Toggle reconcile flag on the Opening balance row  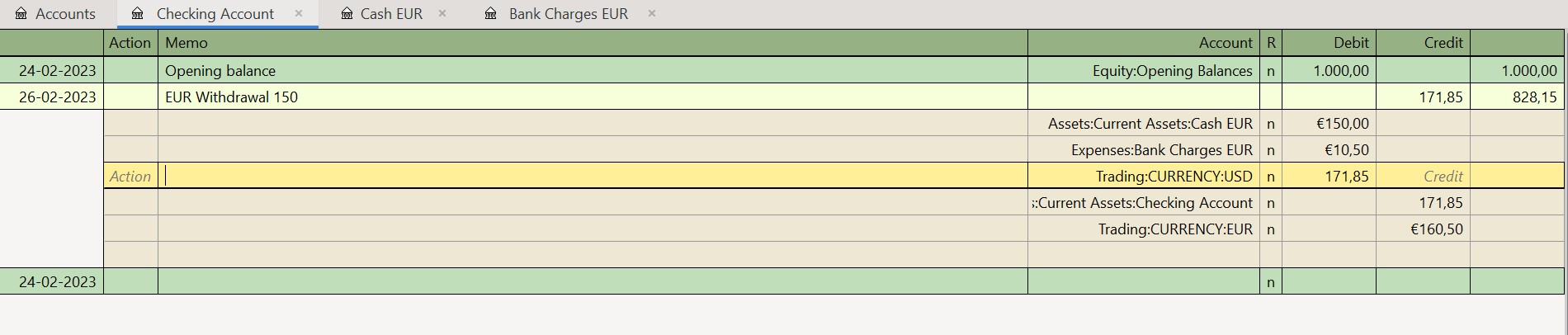tap(1270, 71)
